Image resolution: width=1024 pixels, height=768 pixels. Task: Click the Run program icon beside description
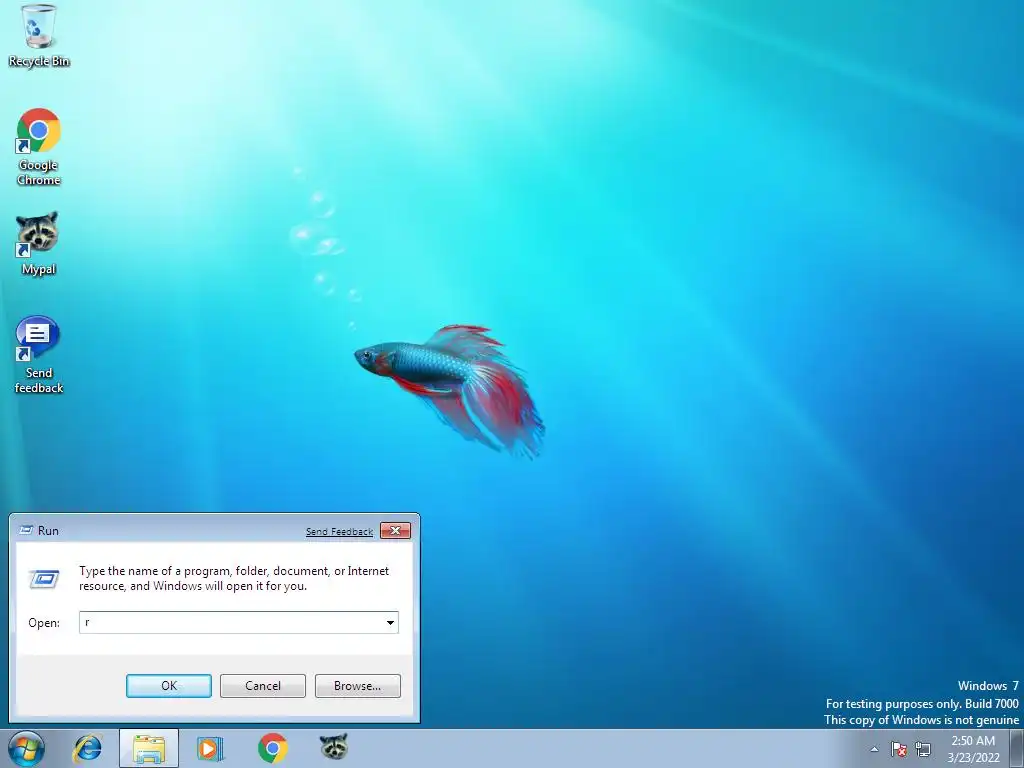click(44, 579)
